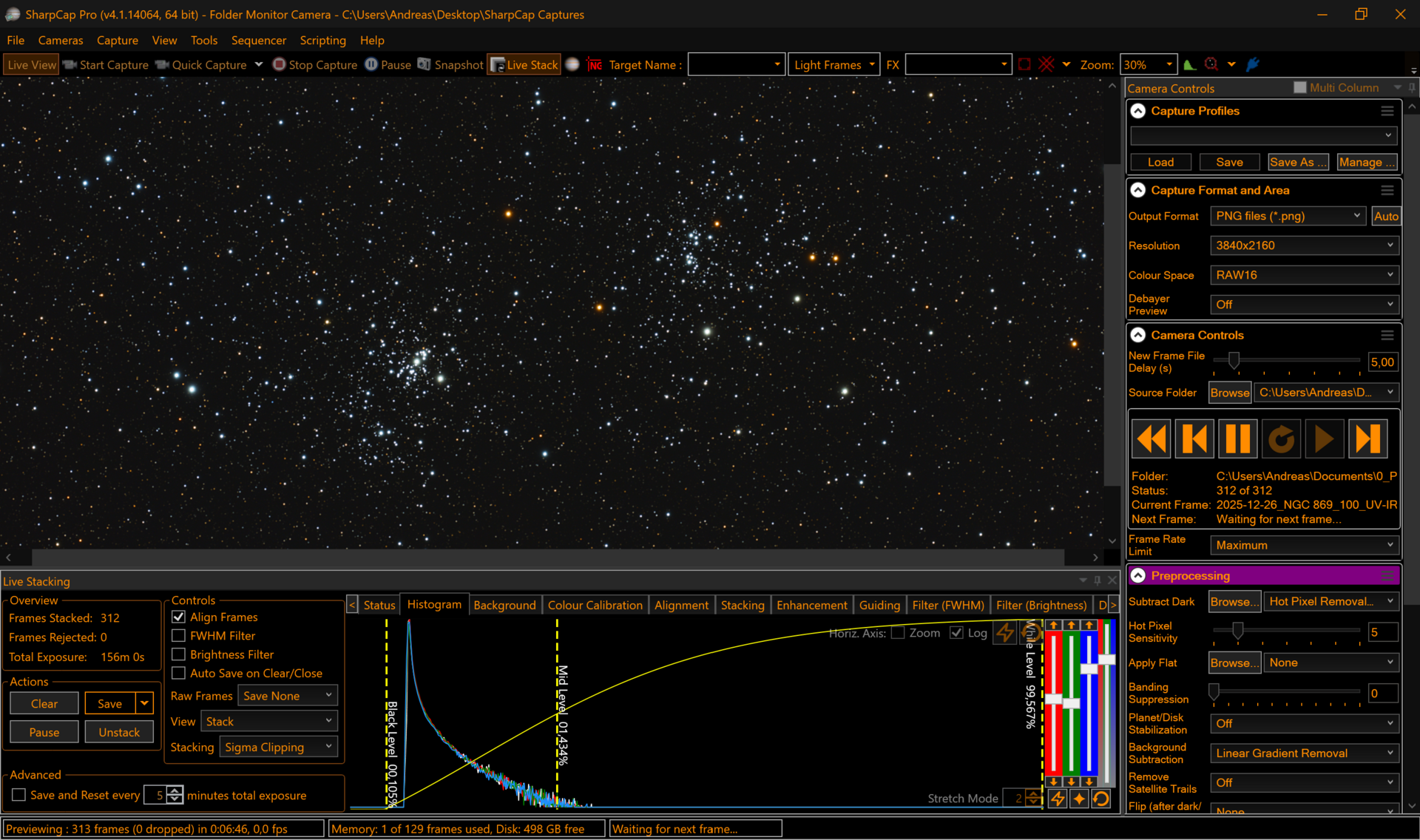
Task: Rewind frames with the double-left-arrow playback button
Action: [1152, 439]
